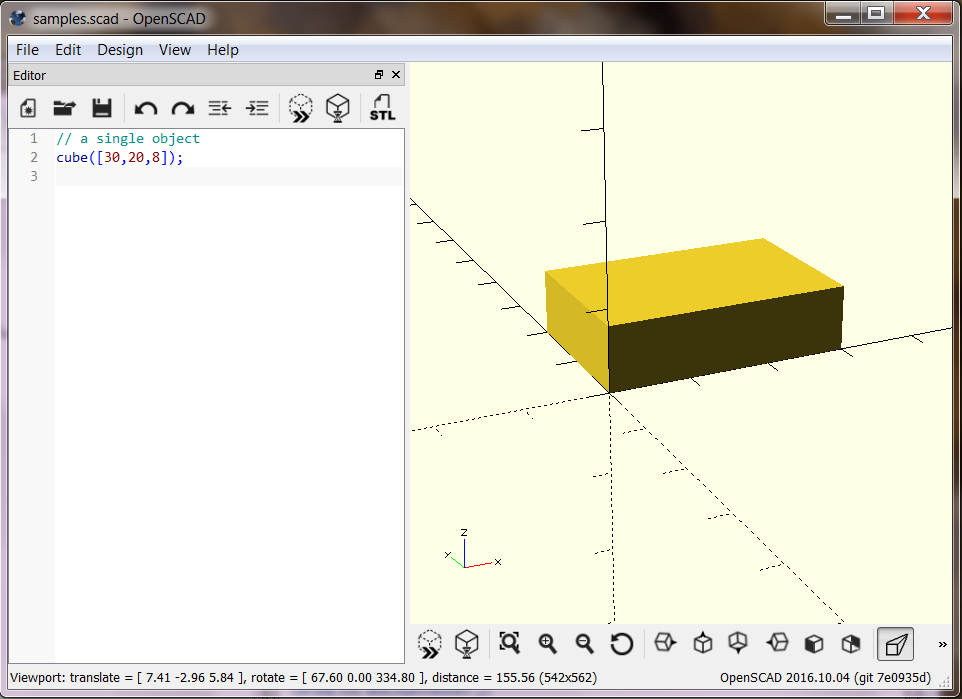Switch to the Bottom view
This screenshot has height=699, width=962.
(738, 643)
